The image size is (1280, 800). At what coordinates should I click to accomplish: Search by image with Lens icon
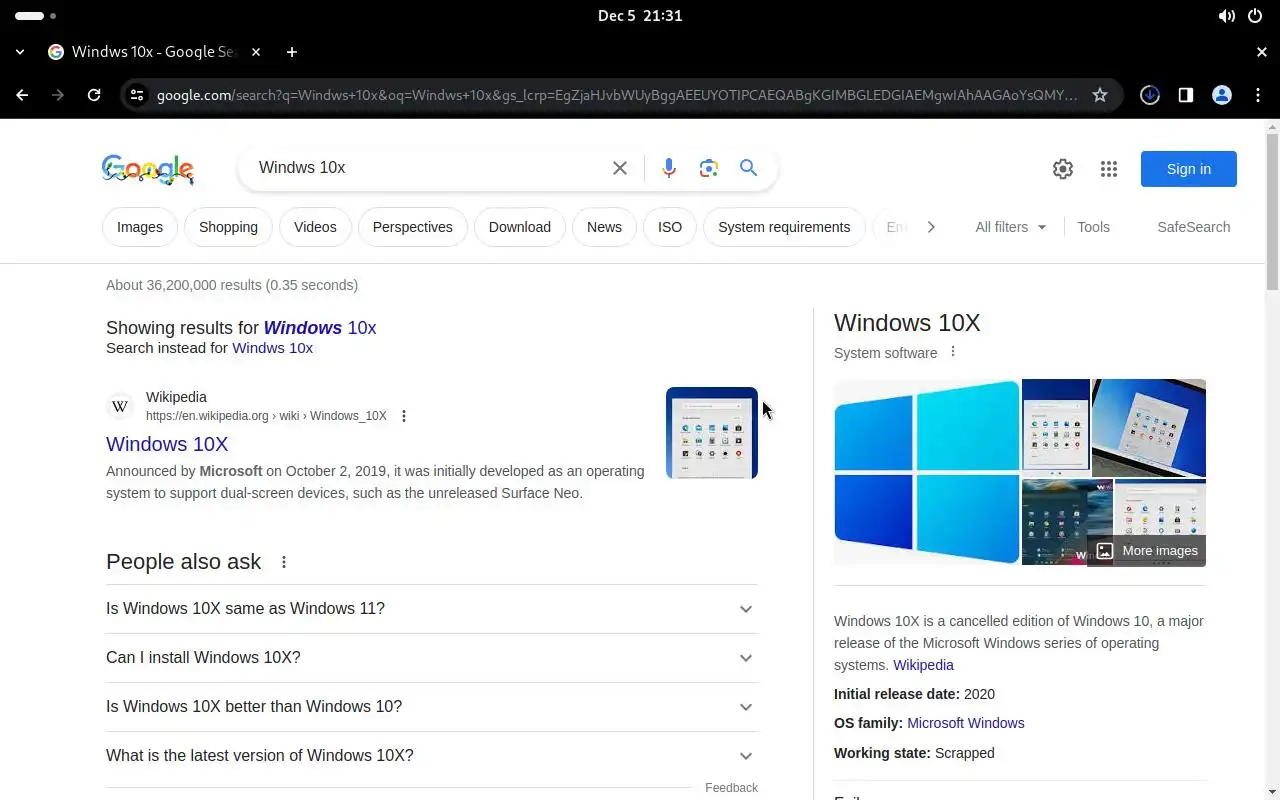pyautogui.click(x=709, y=168)
